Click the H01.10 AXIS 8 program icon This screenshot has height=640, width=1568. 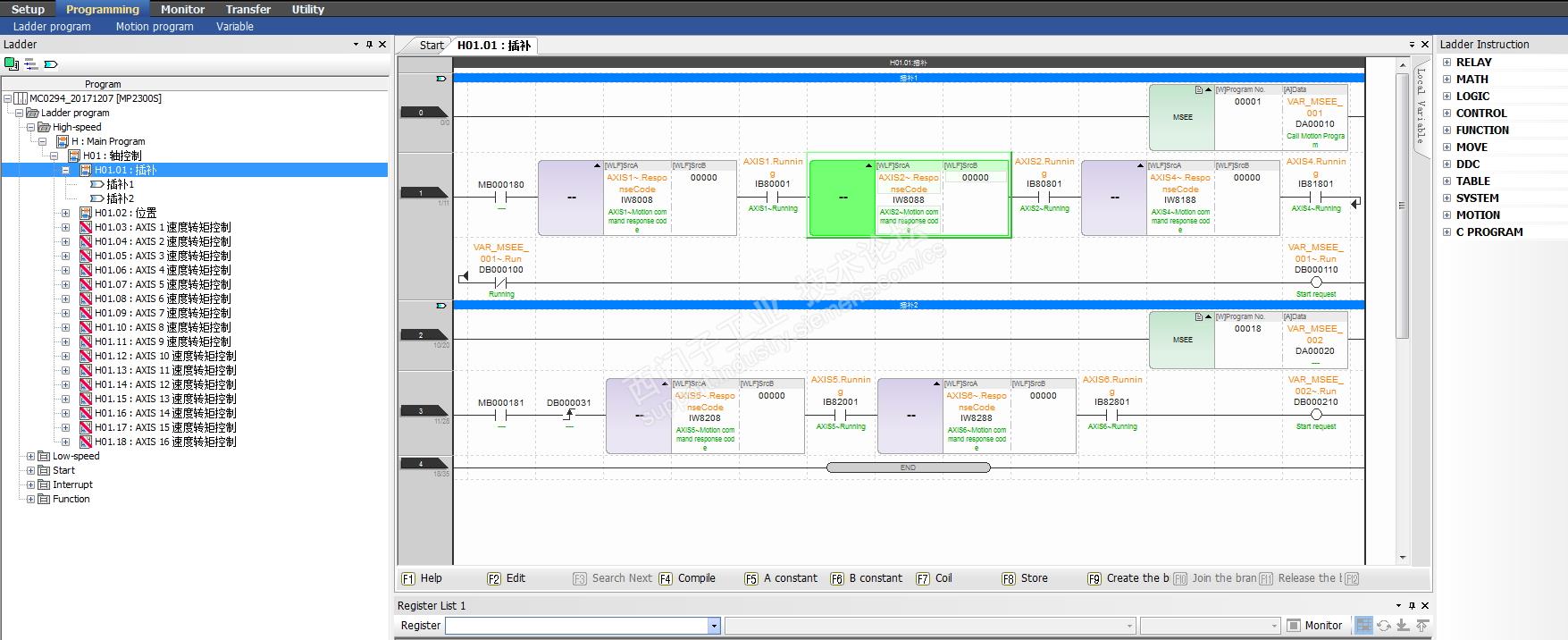[x=86, y=327]
